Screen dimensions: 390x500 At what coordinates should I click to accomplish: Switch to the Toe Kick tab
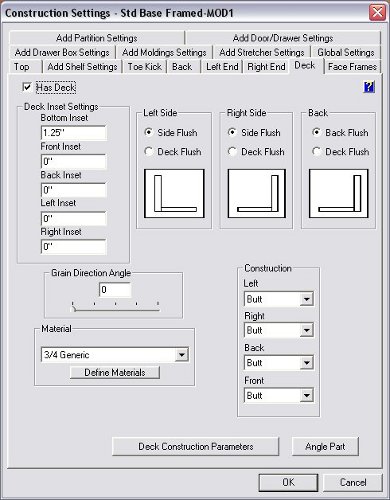click(145, 67)
